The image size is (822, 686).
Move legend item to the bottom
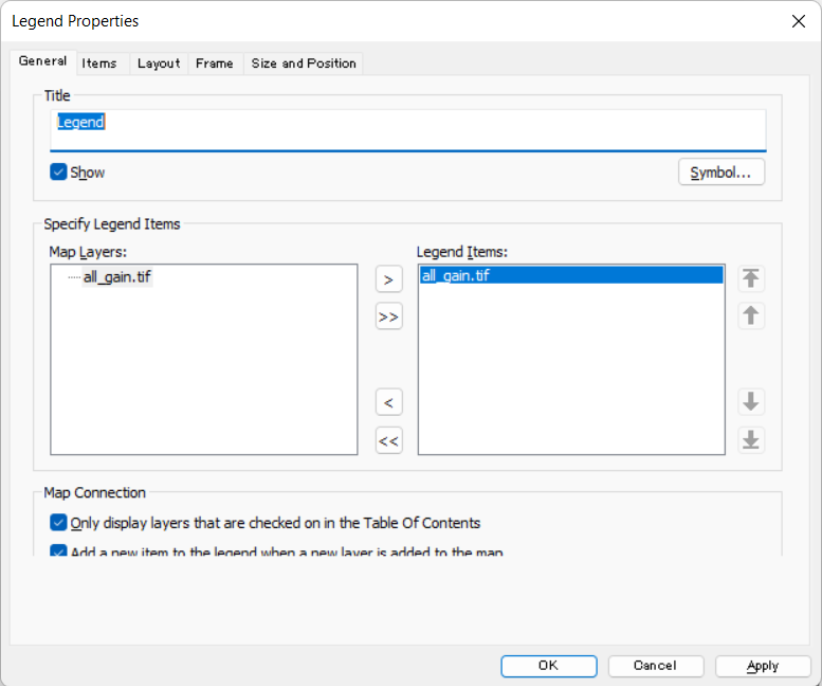click(751, 440)
